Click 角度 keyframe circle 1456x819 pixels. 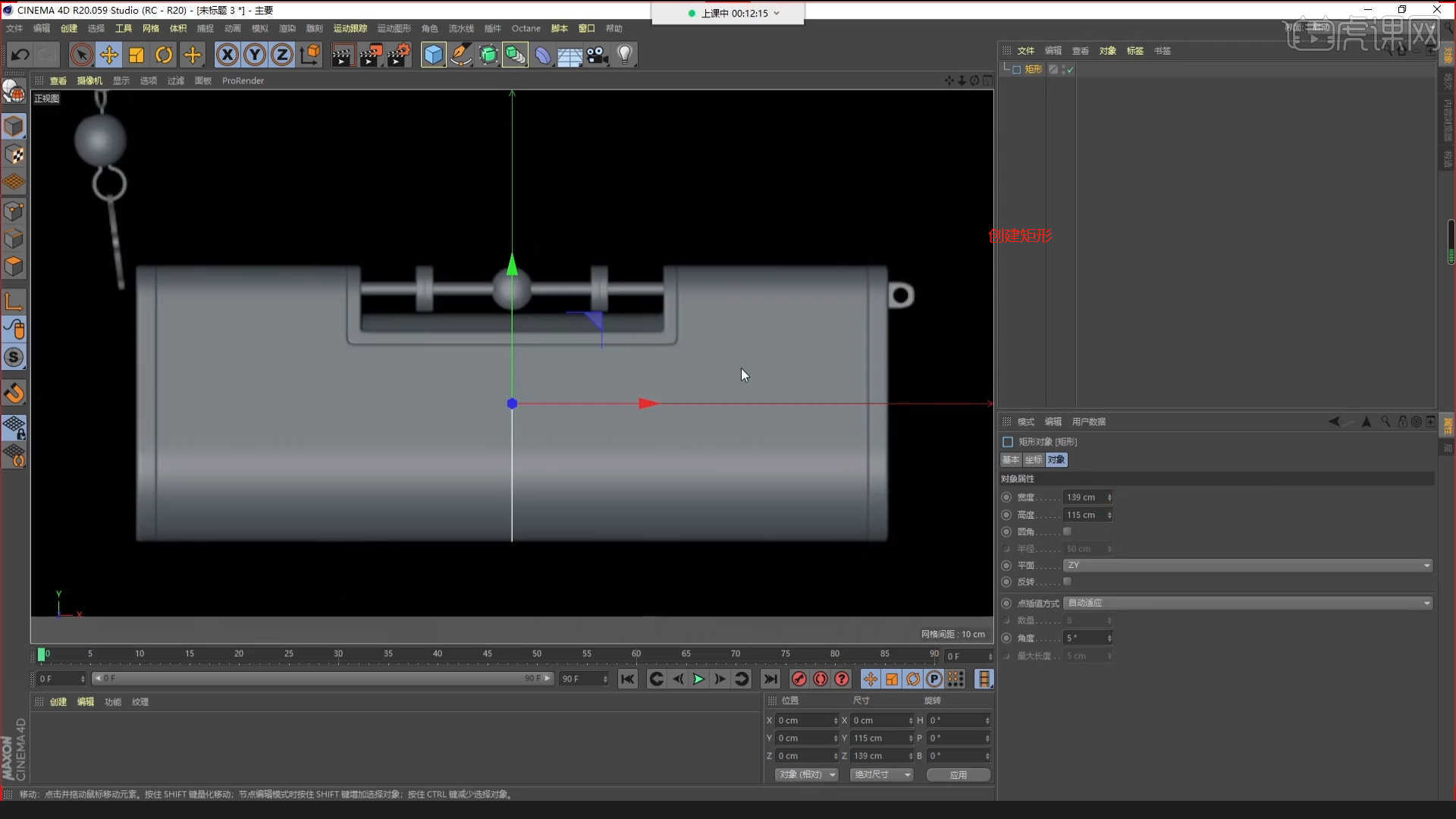1006,638
